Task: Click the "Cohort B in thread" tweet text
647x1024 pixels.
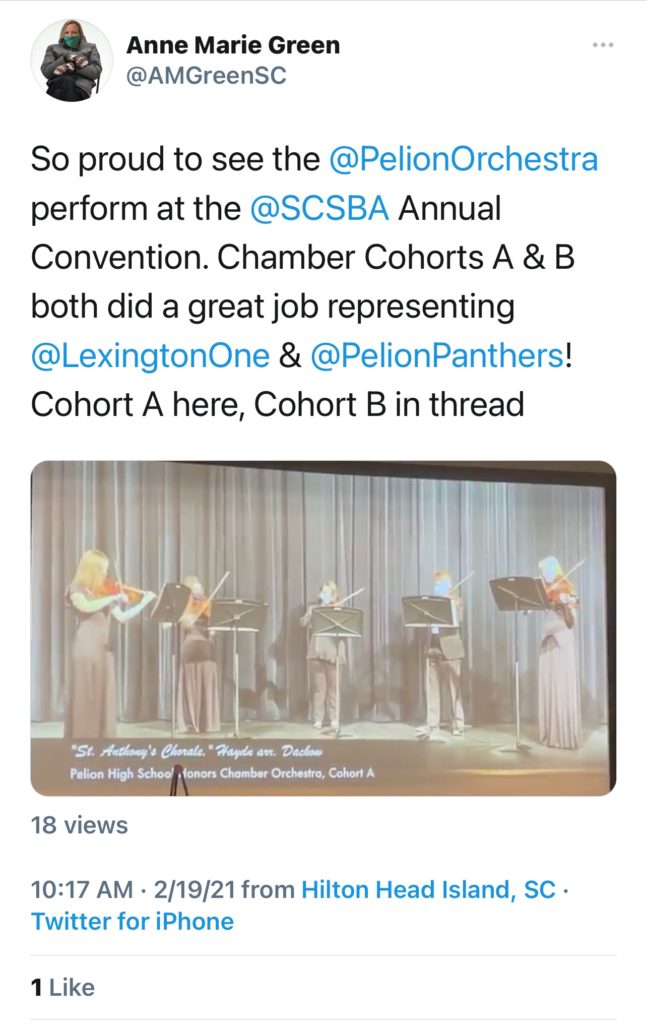Action: point(390,404)
